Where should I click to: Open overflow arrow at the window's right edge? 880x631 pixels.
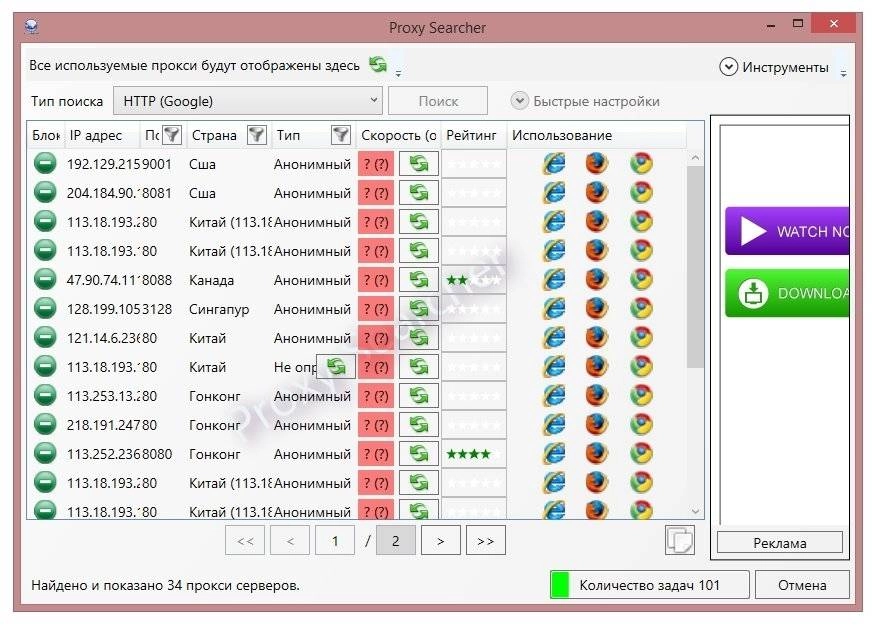click(x=843, y=74)
